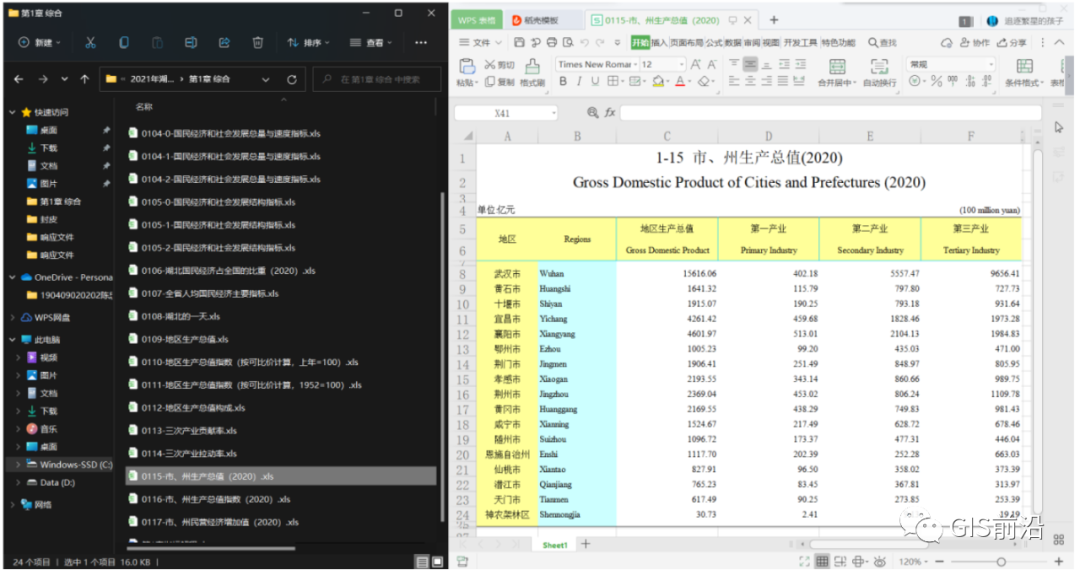Click the WPS Save icon

[519, 42]
